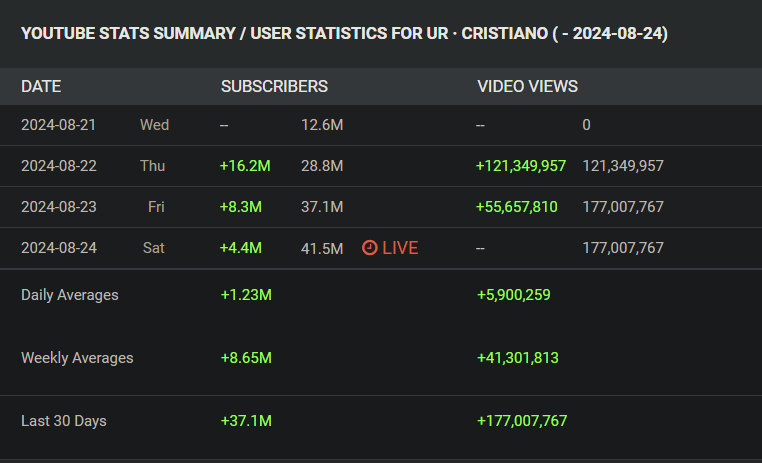Click the 41.5M subscriber total
This screenshot has width=762, height=463.
[322, 248]
